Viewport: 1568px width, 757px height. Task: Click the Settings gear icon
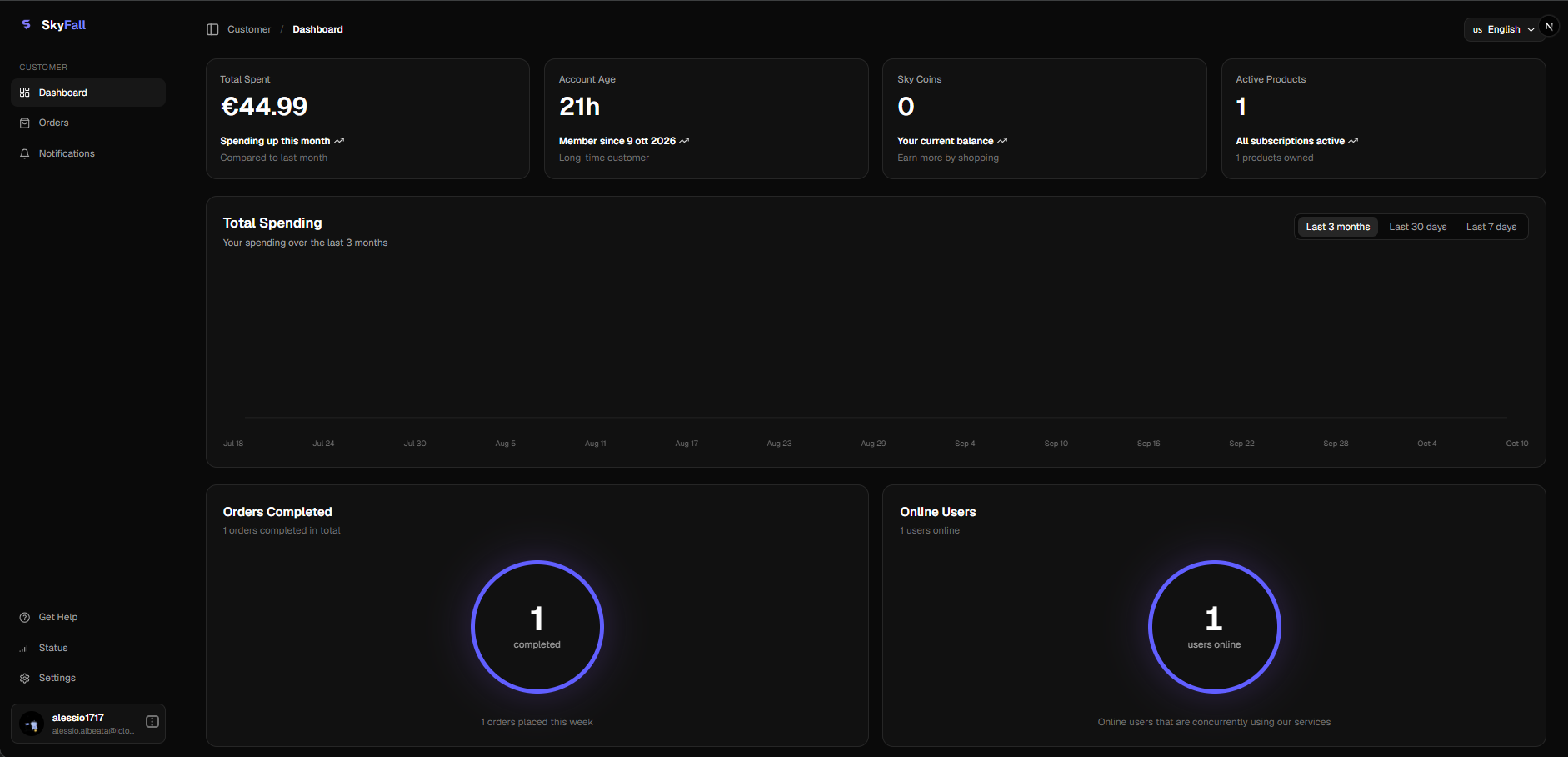pos(25,678)
